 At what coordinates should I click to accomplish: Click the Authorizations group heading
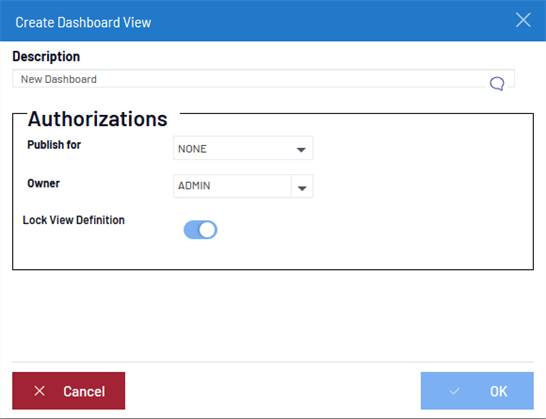pyautogui.click(x=98, y=119)
